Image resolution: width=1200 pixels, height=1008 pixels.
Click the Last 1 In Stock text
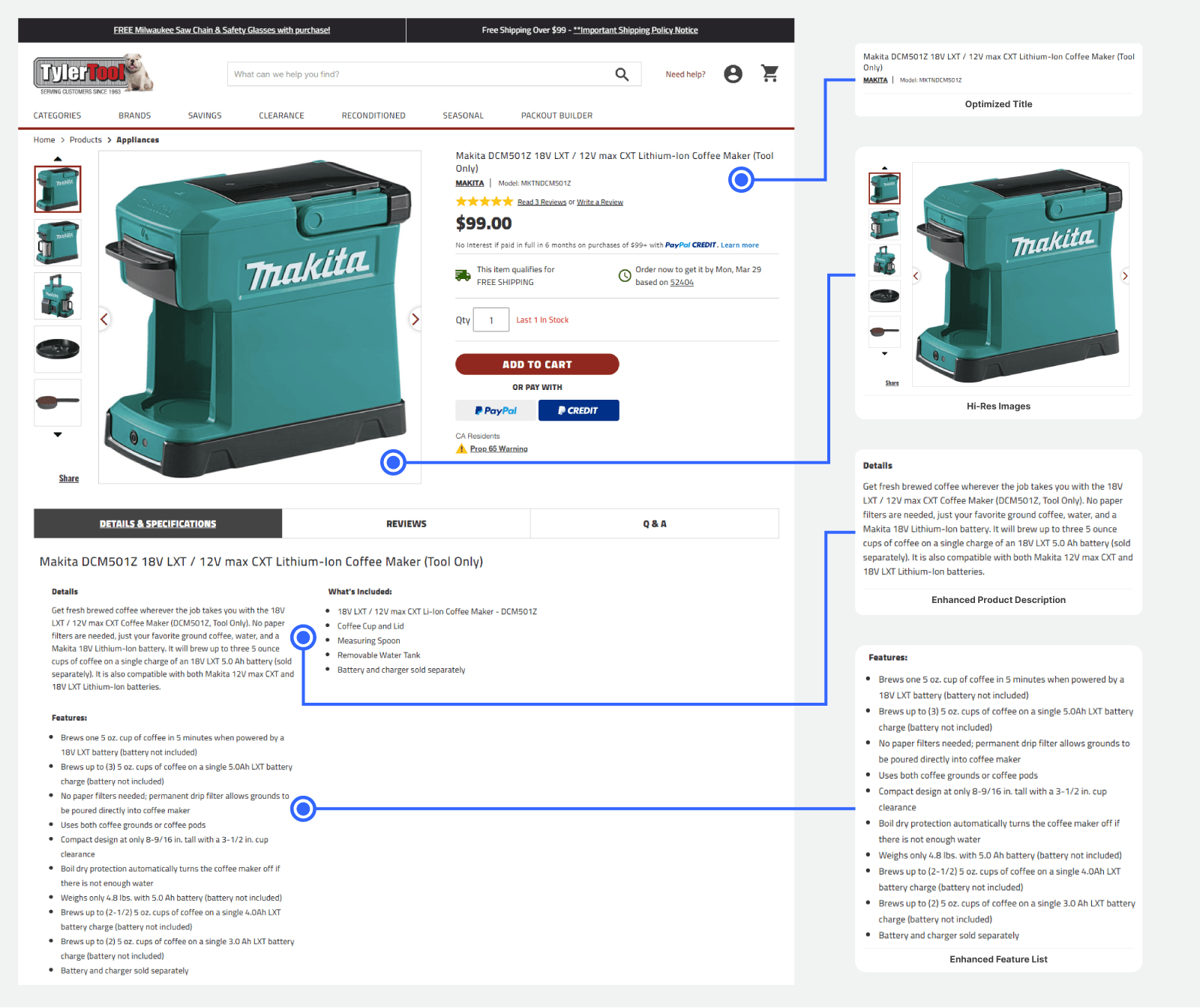click(x=542, y=320)
